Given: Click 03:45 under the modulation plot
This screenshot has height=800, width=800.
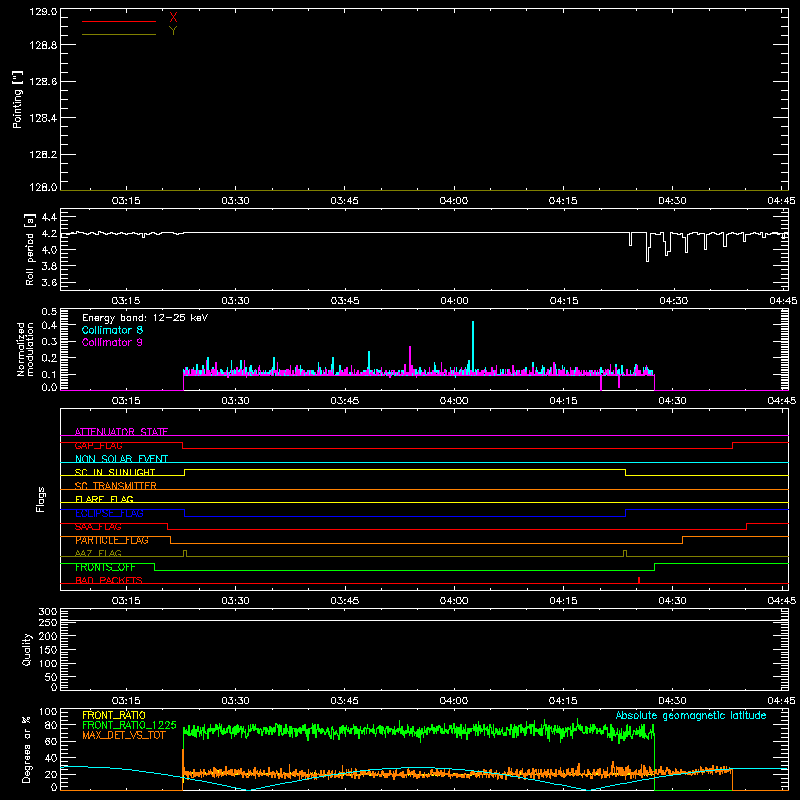Looking at the screenshot, I should [345, 401].
